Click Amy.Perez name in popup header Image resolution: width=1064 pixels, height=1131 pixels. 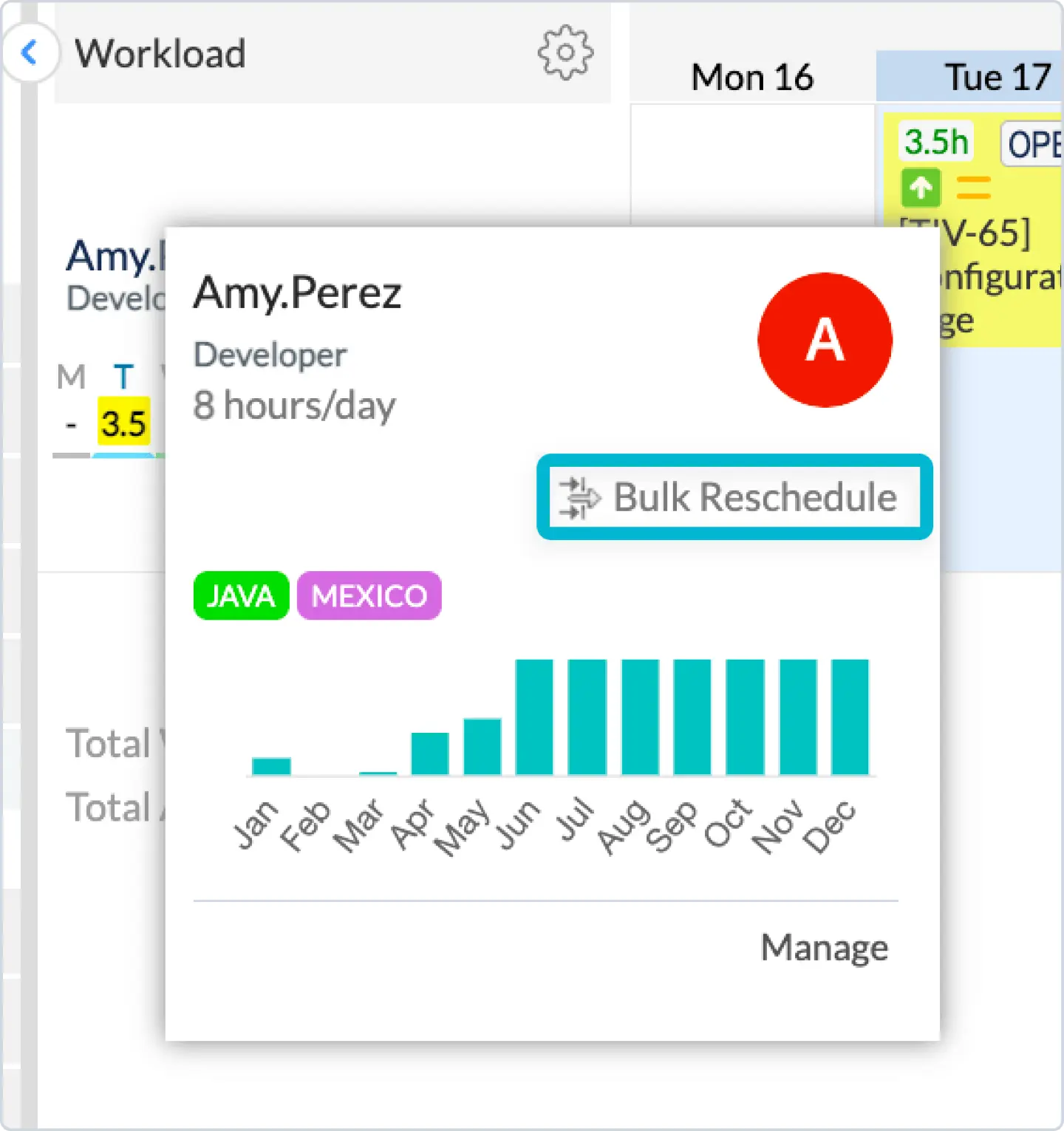pos(297,293)
